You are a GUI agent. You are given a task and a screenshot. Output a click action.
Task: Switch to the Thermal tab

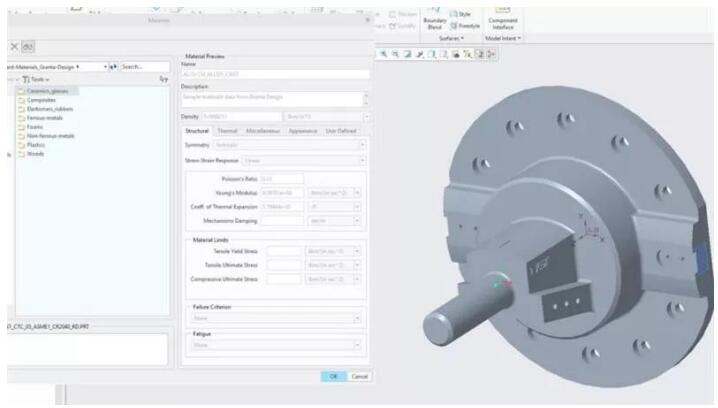(227, 131)
